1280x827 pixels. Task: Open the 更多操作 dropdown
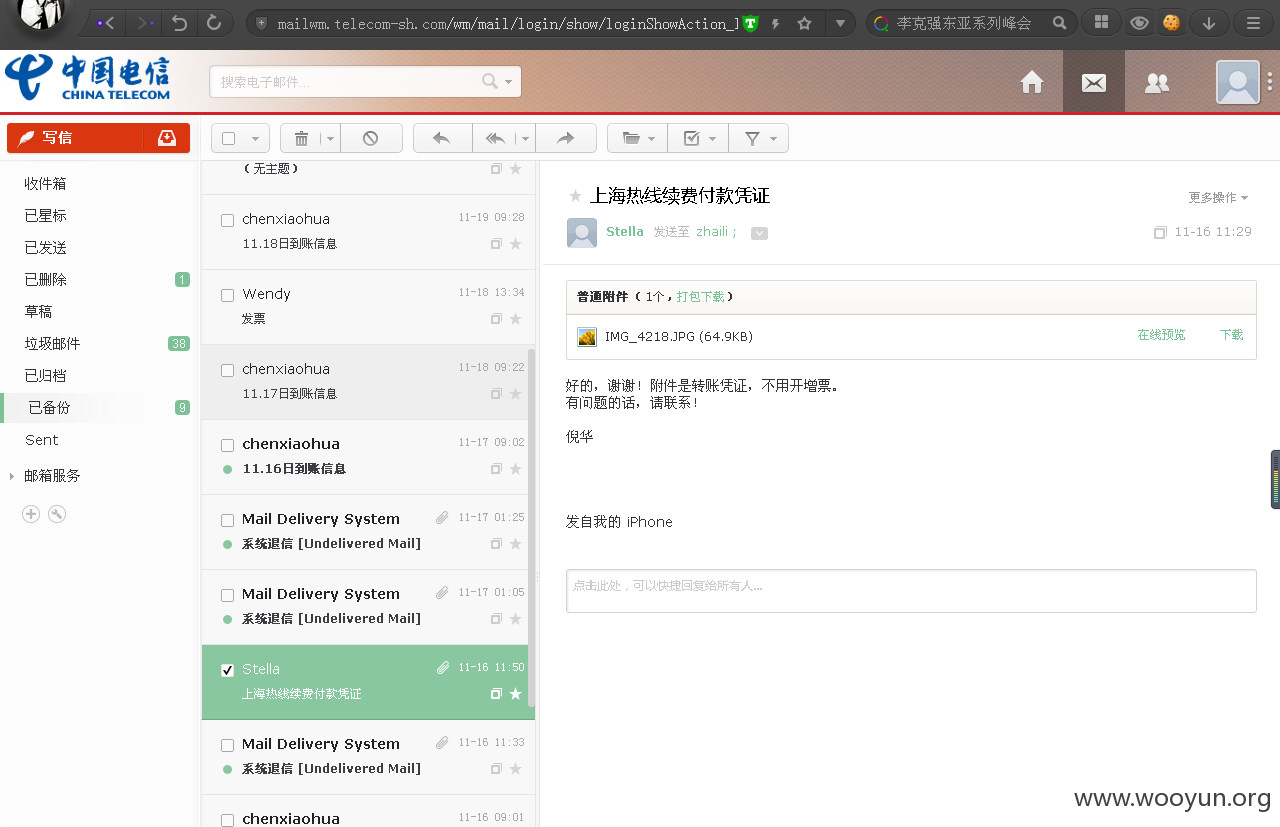tap(1218, 198)
